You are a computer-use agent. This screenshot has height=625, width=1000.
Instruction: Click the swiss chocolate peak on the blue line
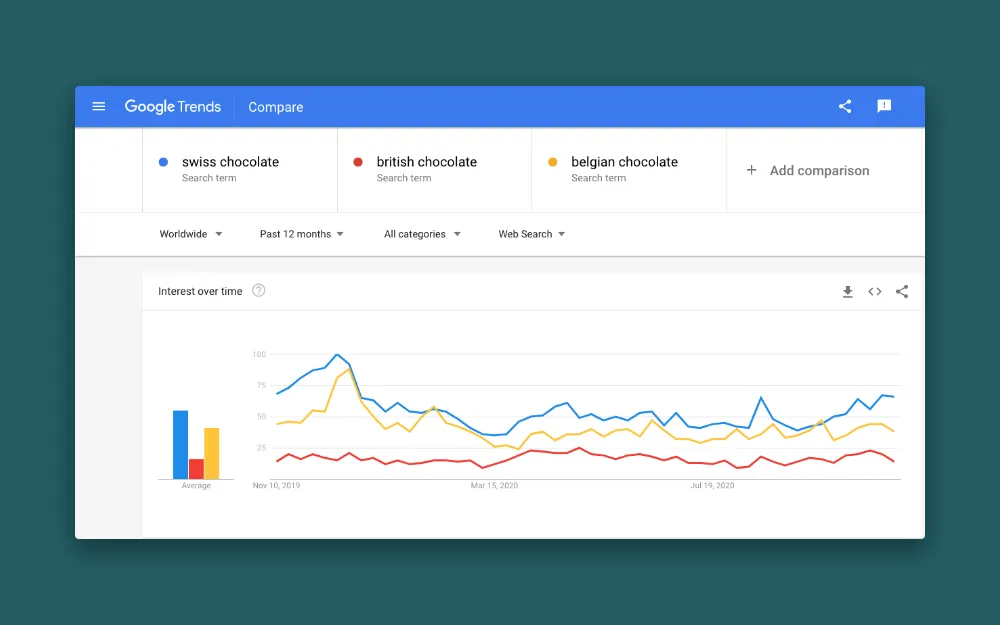[337, 355]
